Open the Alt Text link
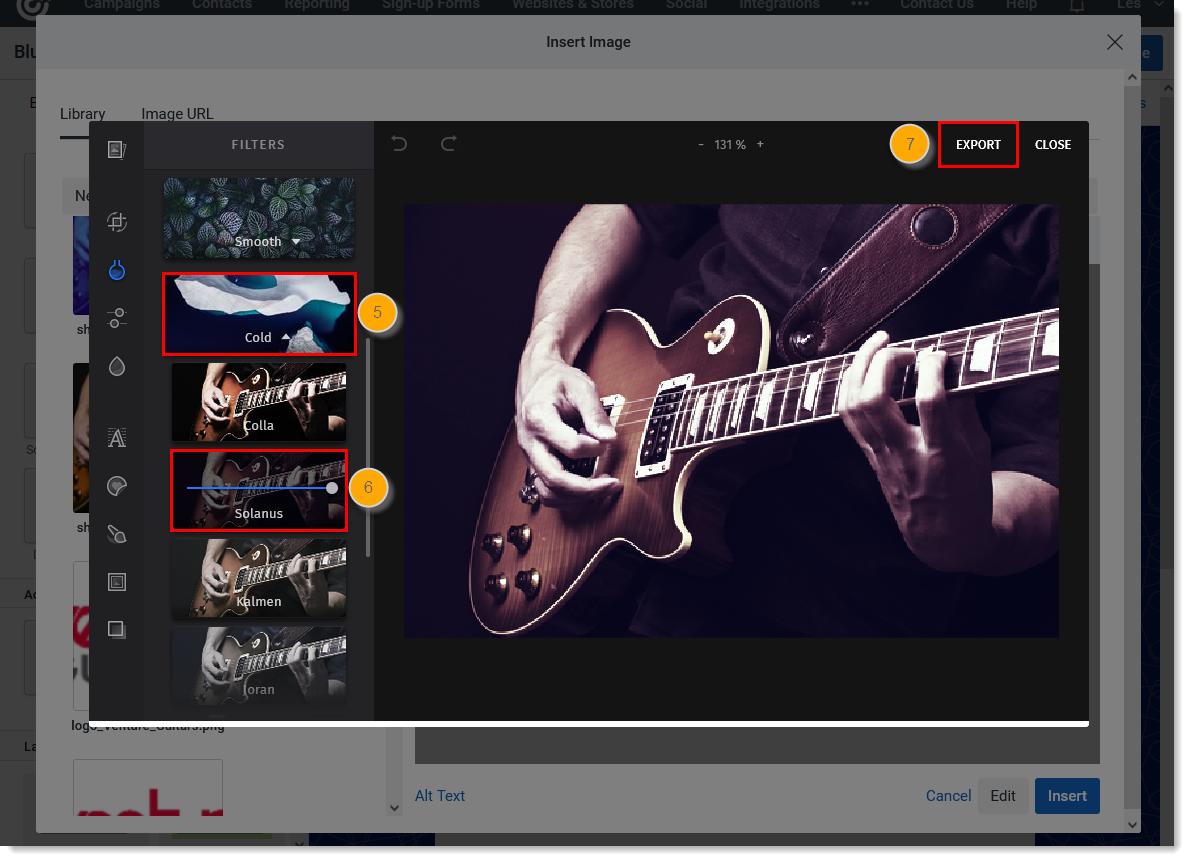Screen dimensions: 1189x861 pyautogui.click(x=440, y=795)
